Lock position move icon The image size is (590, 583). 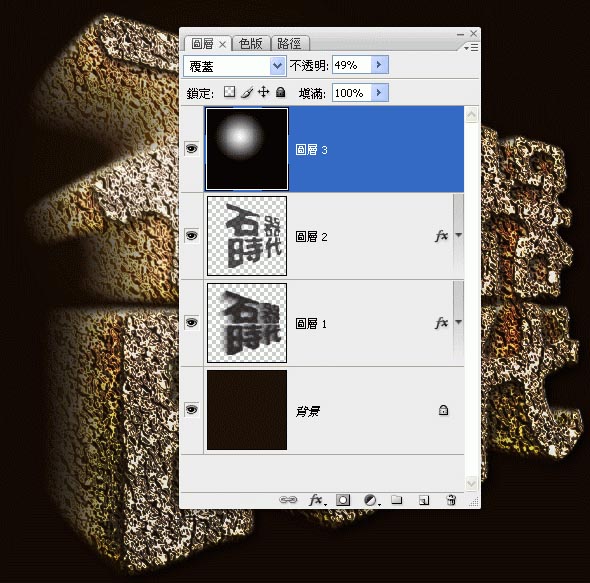(263, 92)
